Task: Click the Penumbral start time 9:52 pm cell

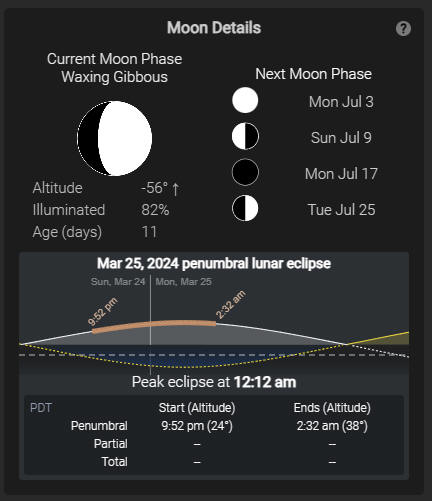Action: 197,426
